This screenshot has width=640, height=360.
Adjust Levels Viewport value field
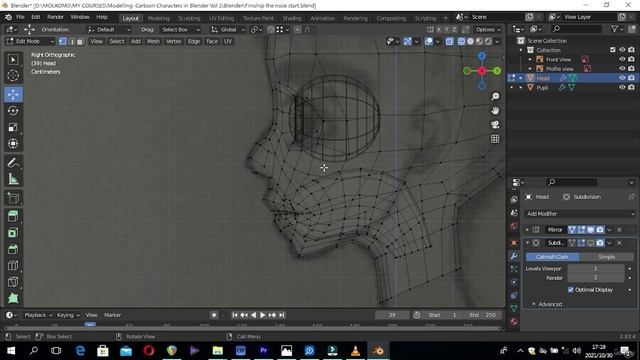point(596,269)
